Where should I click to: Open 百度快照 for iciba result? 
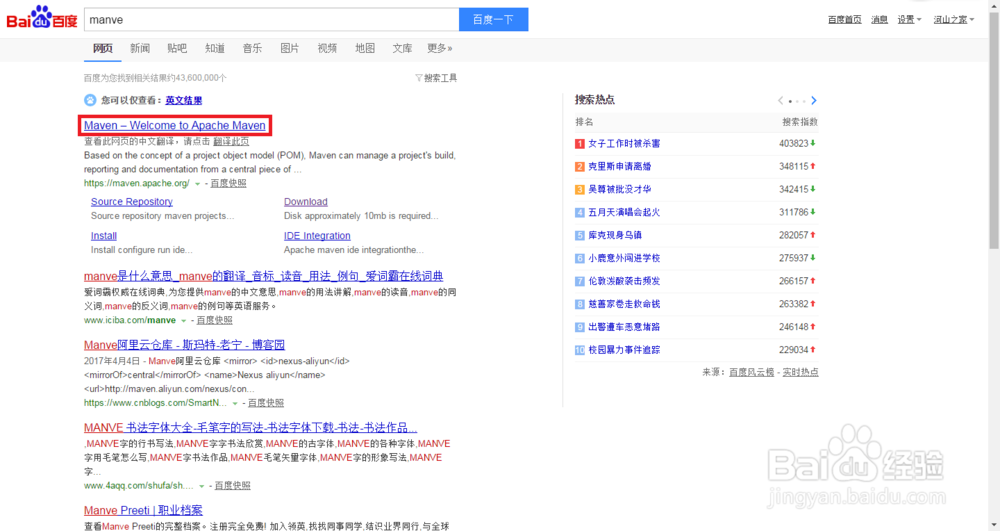[214, 320]
